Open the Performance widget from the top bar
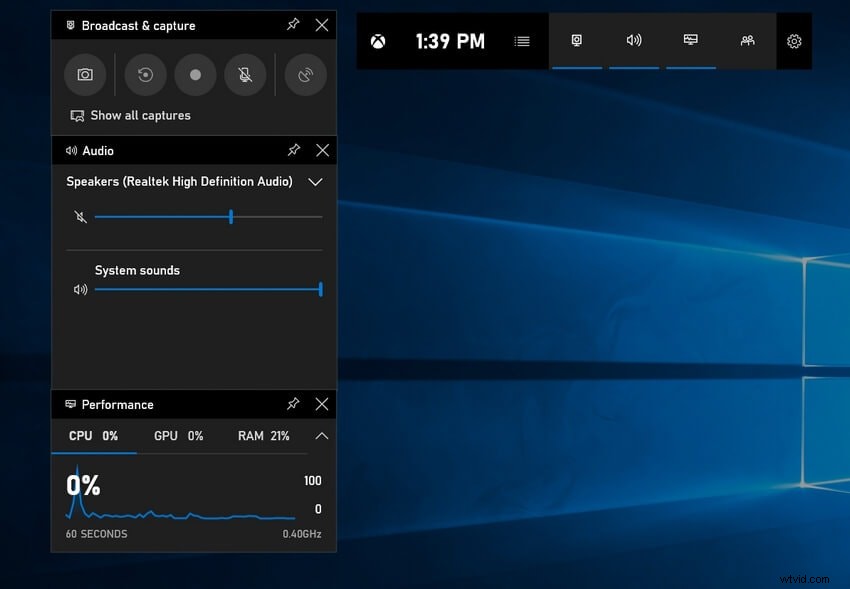This screenshot has height=589, width=850. [690, 41]
